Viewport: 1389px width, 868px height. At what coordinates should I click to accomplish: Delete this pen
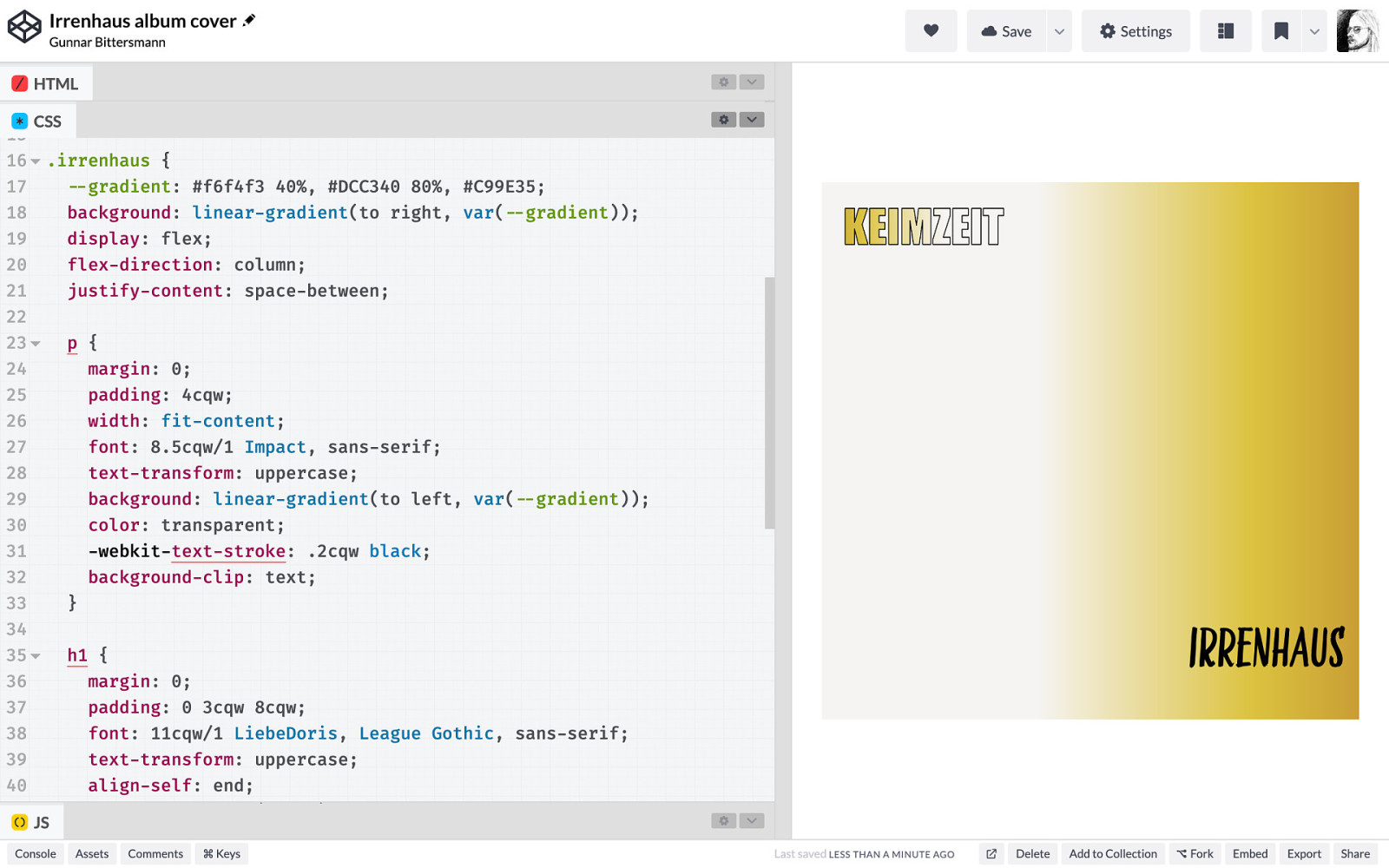tap(1033, 853)
